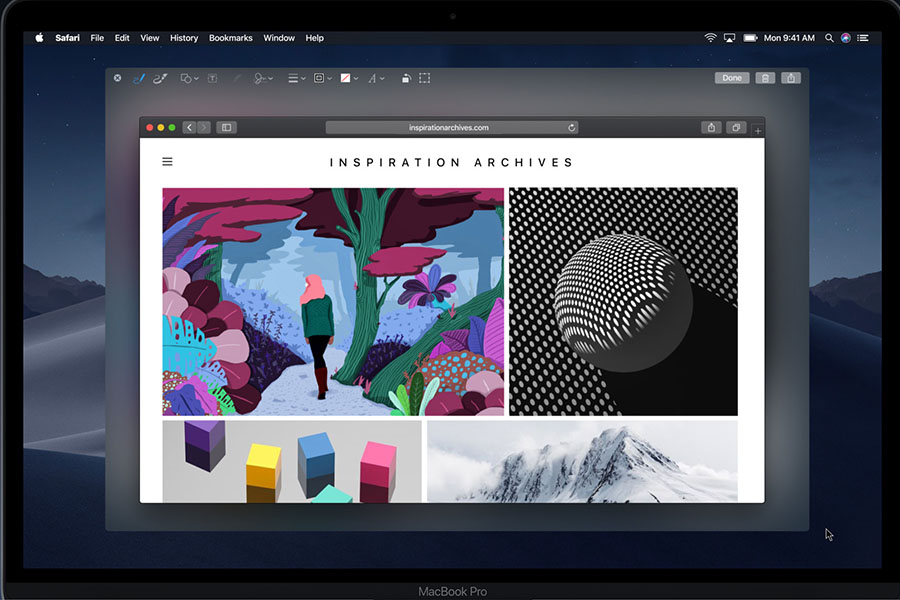The height and width of the screenshot is (600, 900).
Task: Open the dotted sphere image
Action: (x=623, y=301)
